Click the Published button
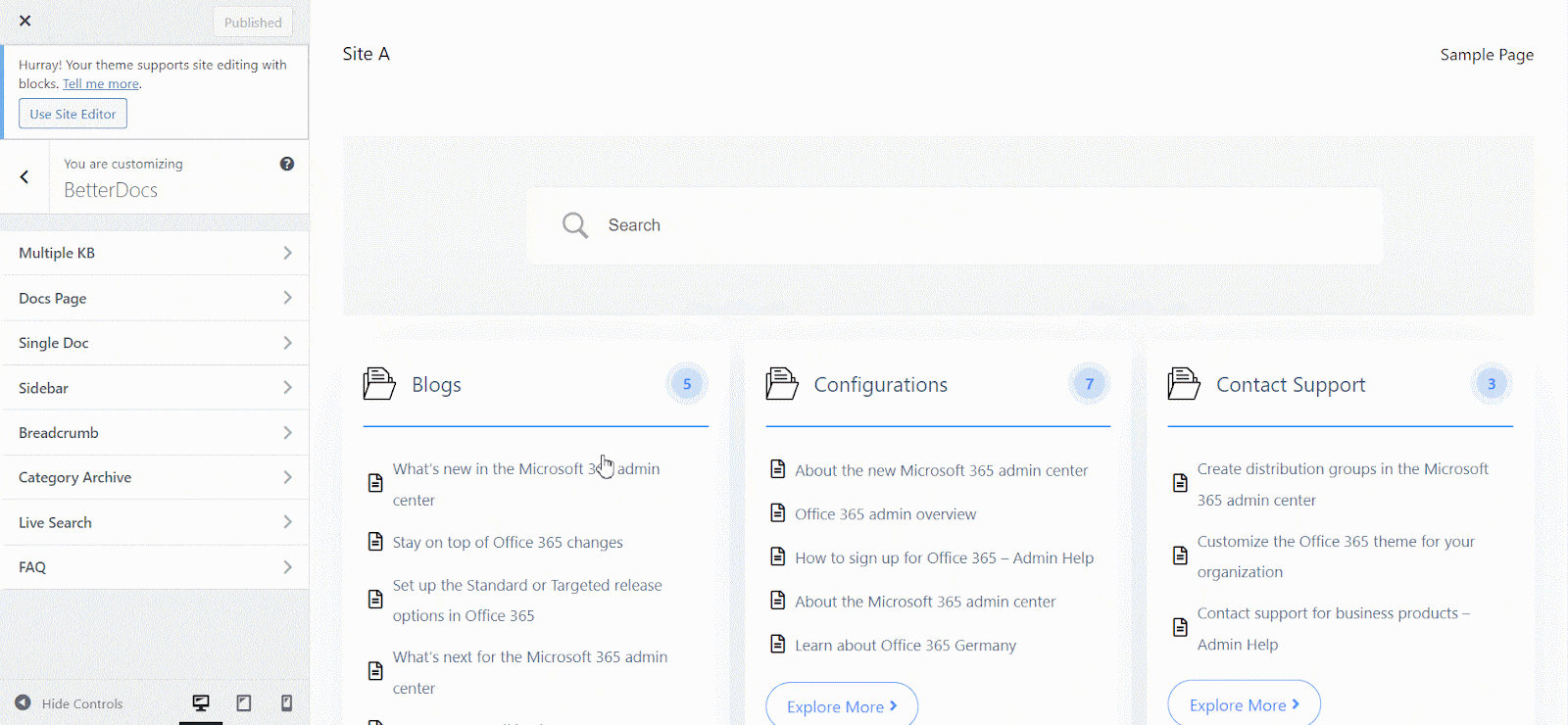Screen dimensions: 1568x725 point(253,23)
